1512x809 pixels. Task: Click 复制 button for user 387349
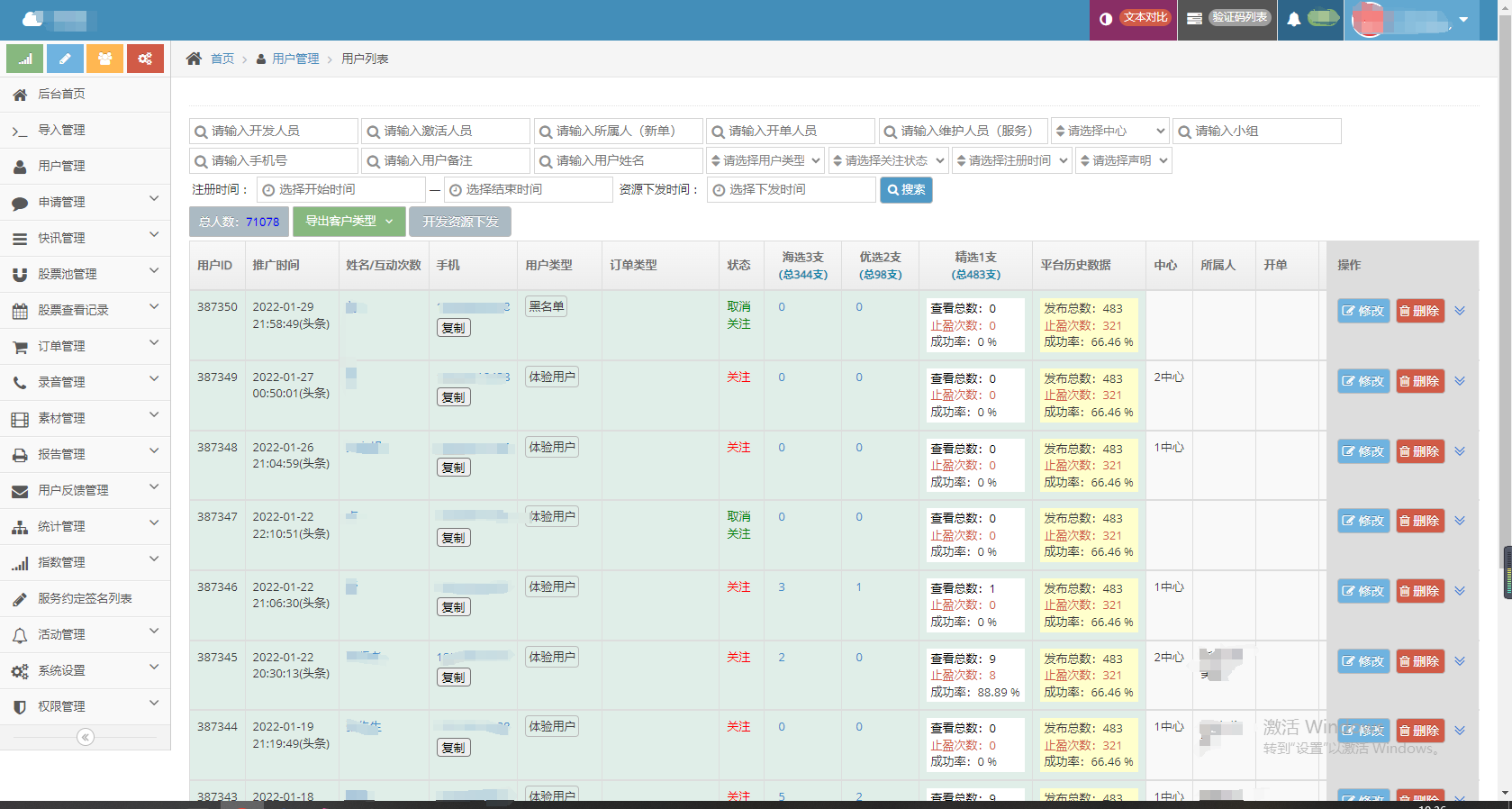[x=454, y=397]
